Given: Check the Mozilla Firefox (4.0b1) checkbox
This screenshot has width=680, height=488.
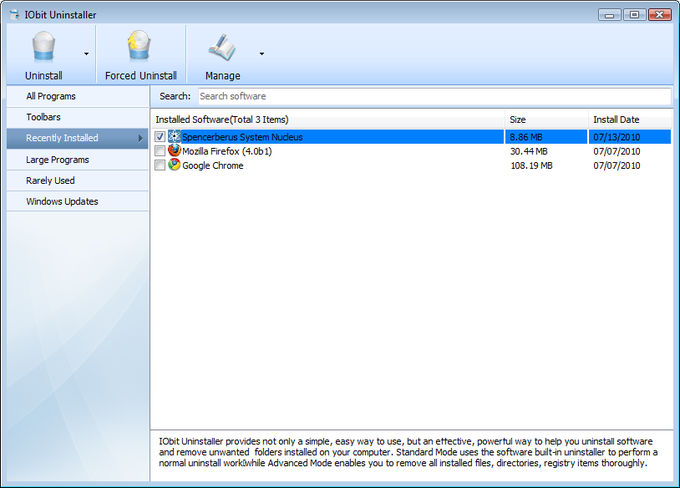Looking at the screenshot, I should point(160,151).
